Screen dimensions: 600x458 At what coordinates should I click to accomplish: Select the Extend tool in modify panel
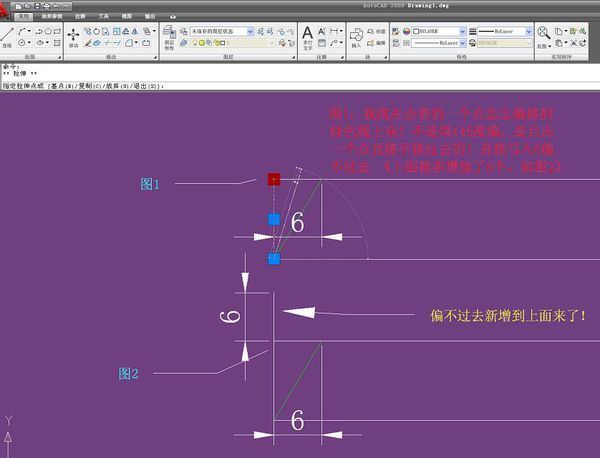tap(117, 43)
